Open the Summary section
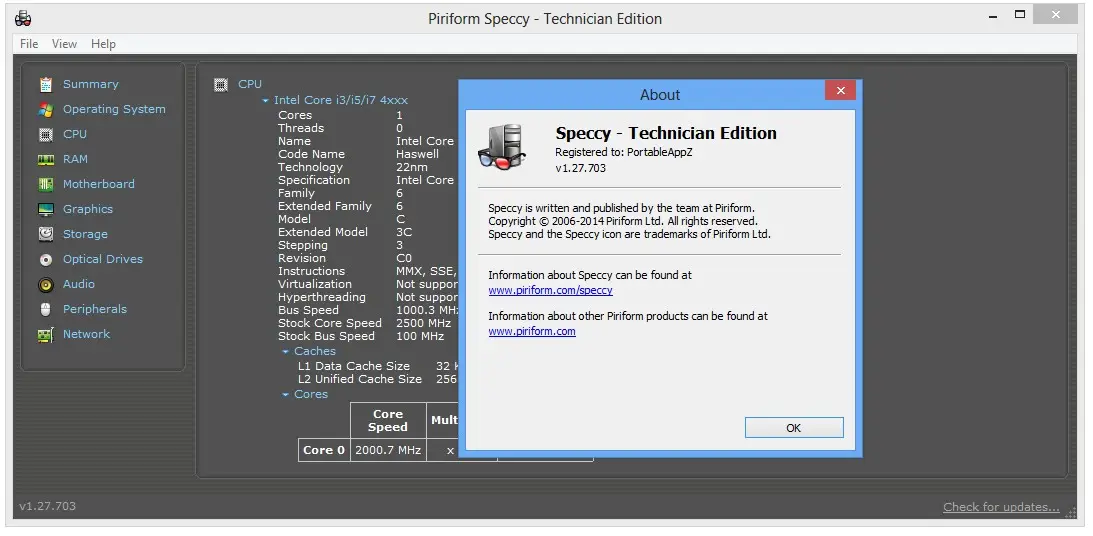 (91, 84)
